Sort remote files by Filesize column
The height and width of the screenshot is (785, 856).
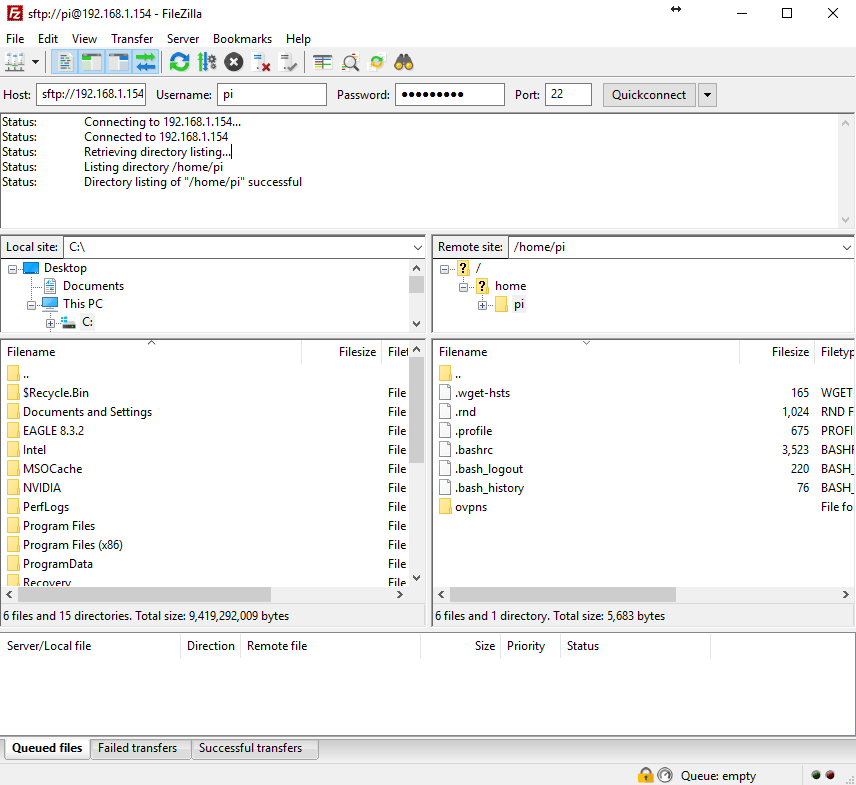[776, 352]
